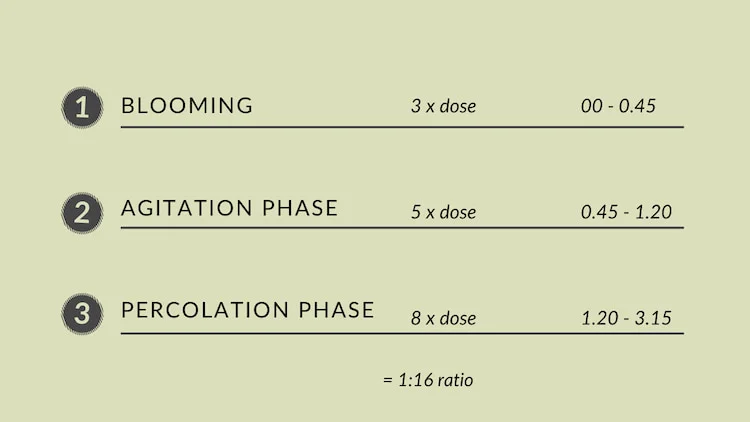Click the 1.20 start time in percolation row
This screenshot has width=750, height=422.
click(599, 319)
